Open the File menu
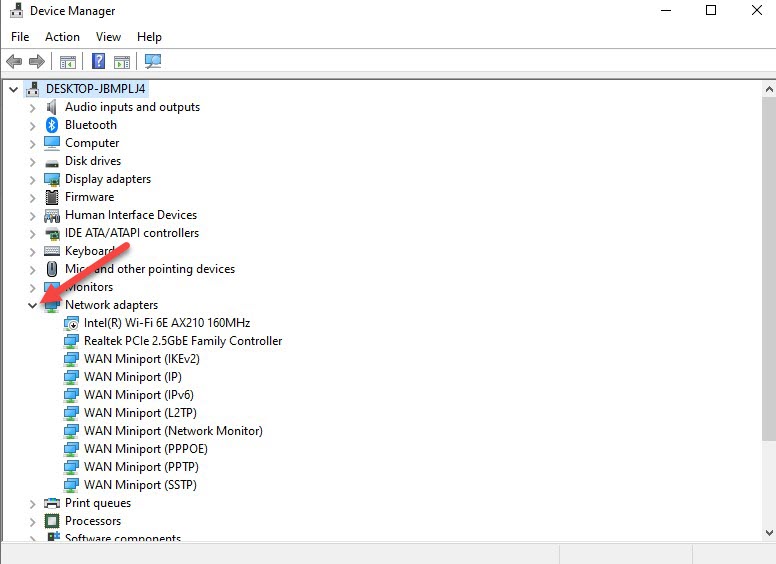Image resolution: width=776 pixels, height=564 pixels. pos(20,37)
